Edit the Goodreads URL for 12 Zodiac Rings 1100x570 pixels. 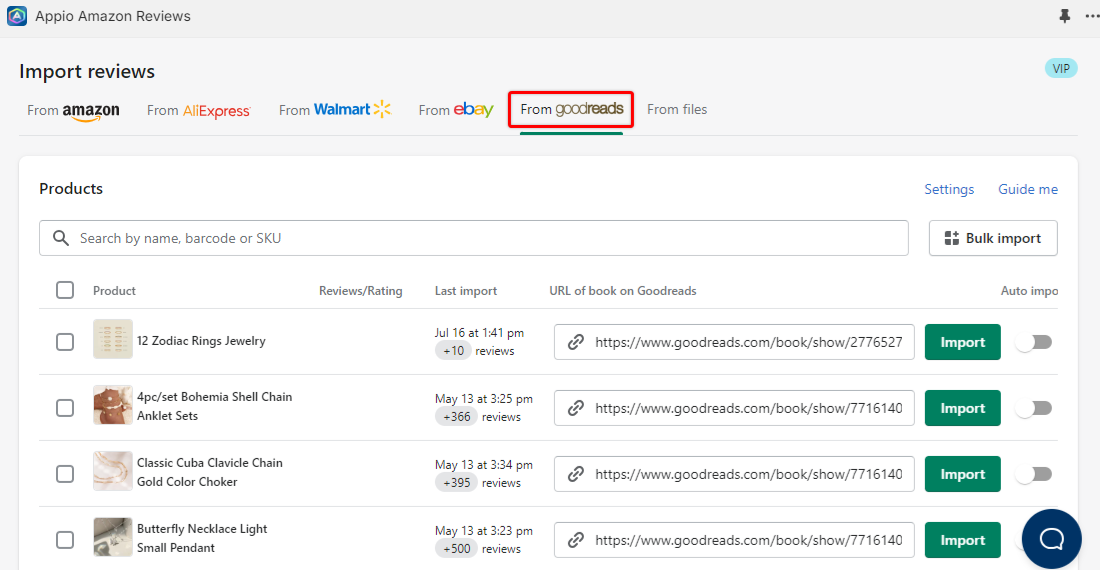coord(734,342)
